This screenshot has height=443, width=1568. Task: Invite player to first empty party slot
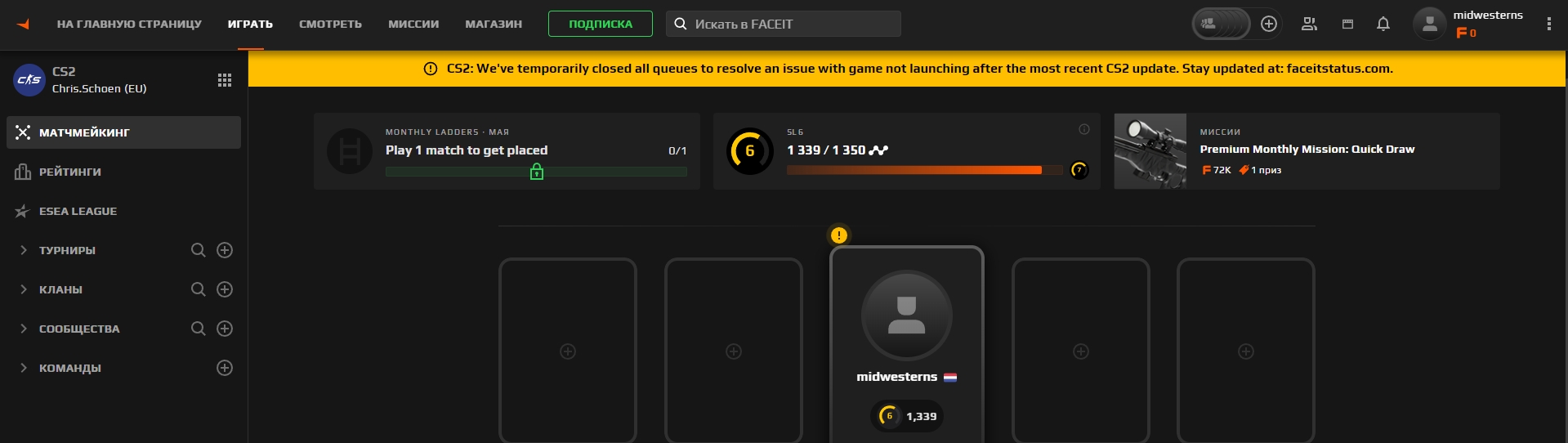(x=568, y=351)
